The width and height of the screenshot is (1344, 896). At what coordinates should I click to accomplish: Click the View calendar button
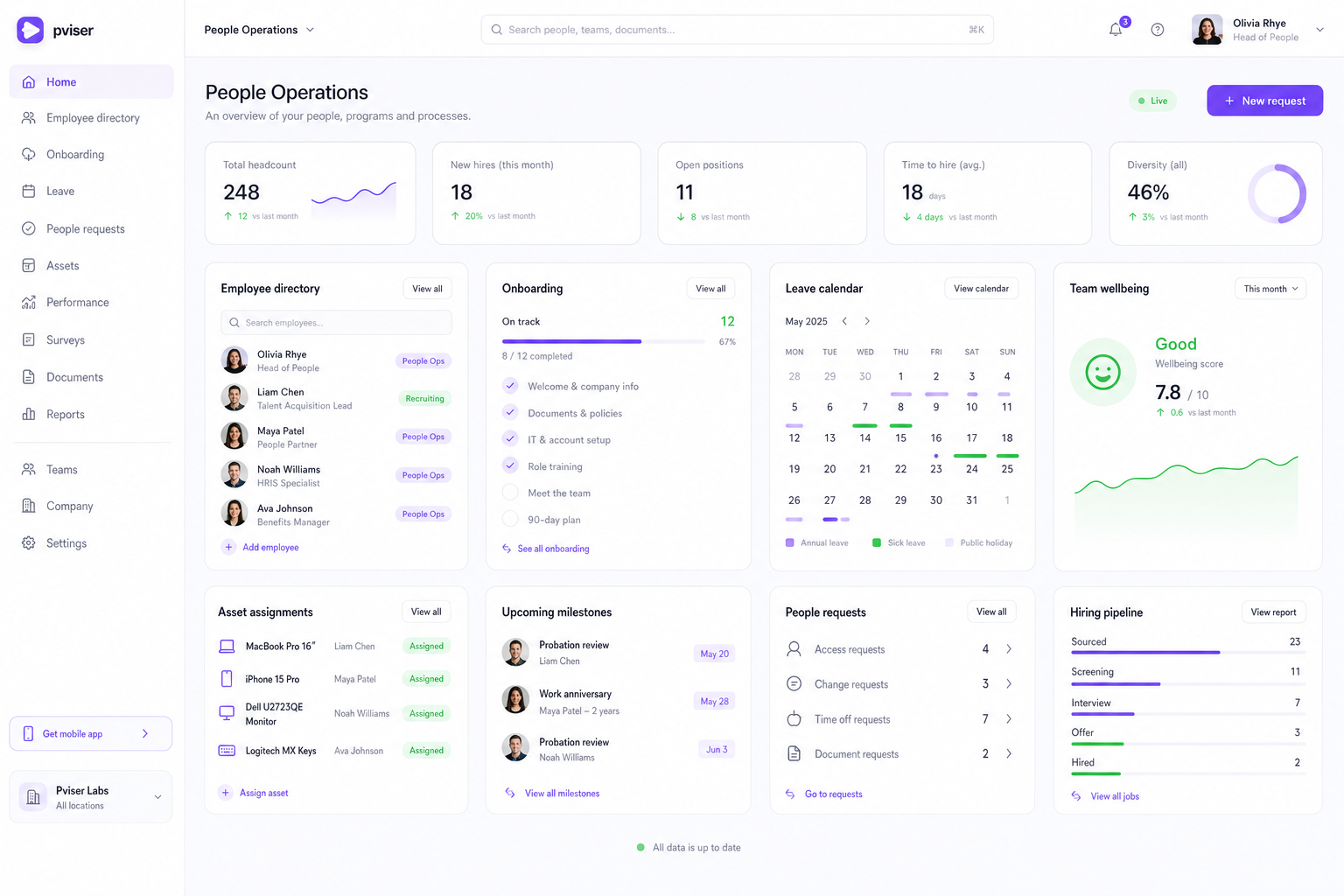[x=981, y=289]
